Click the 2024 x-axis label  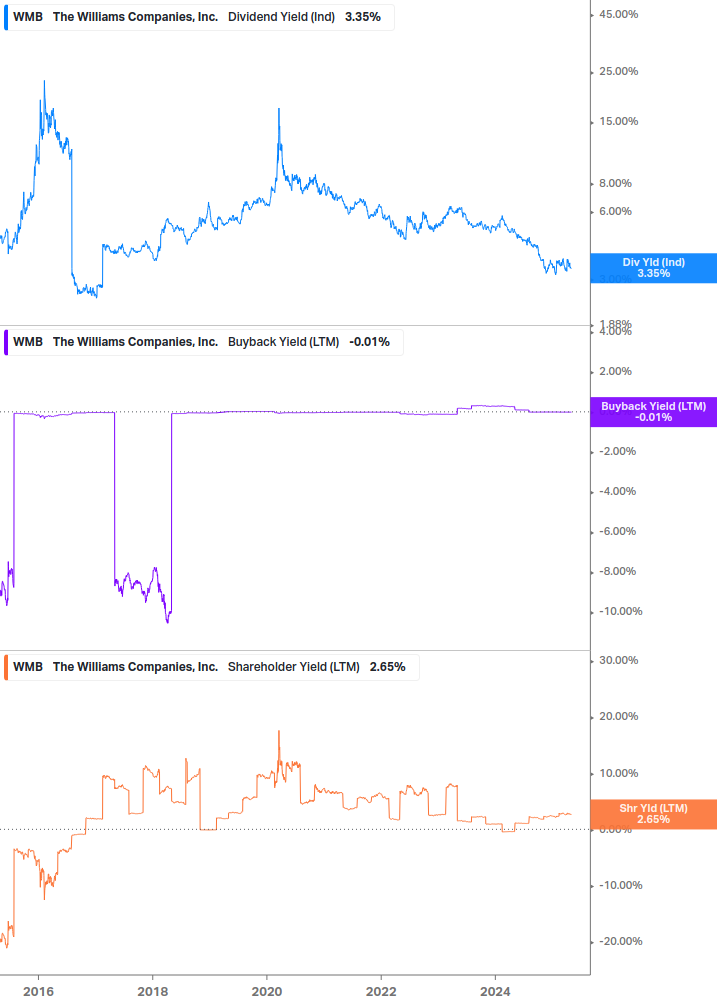495,992
